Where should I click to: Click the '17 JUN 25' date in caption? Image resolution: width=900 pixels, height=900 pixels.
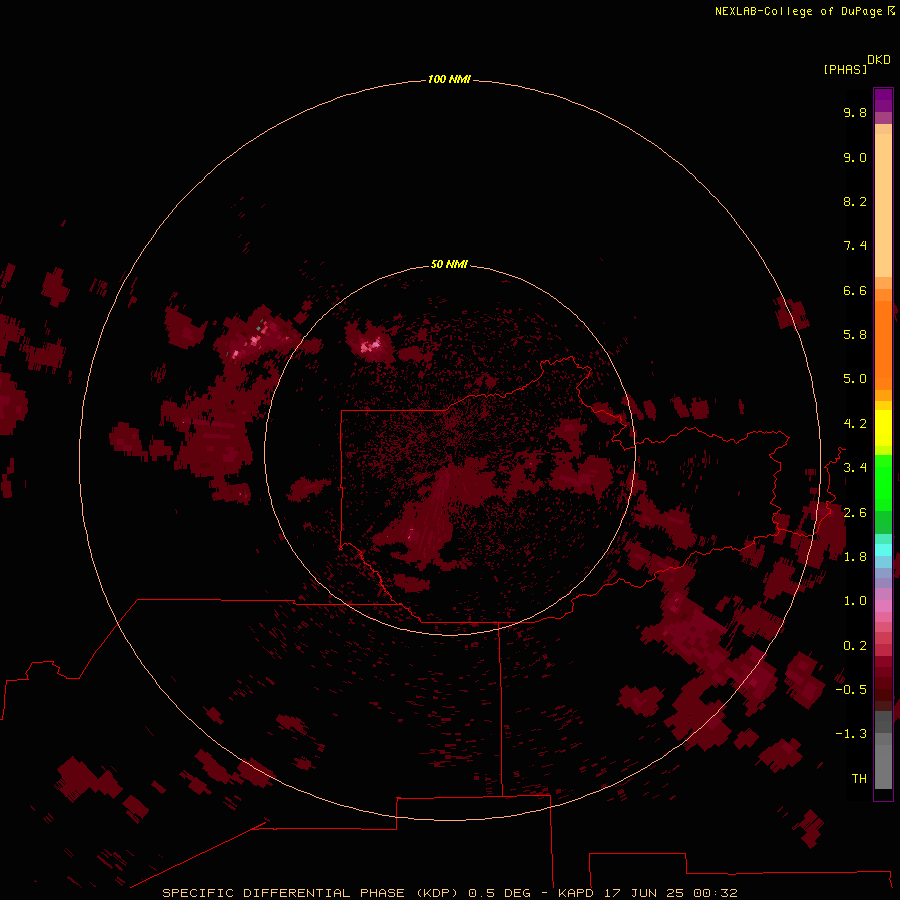pyautogui.click(x=643, y=893)
